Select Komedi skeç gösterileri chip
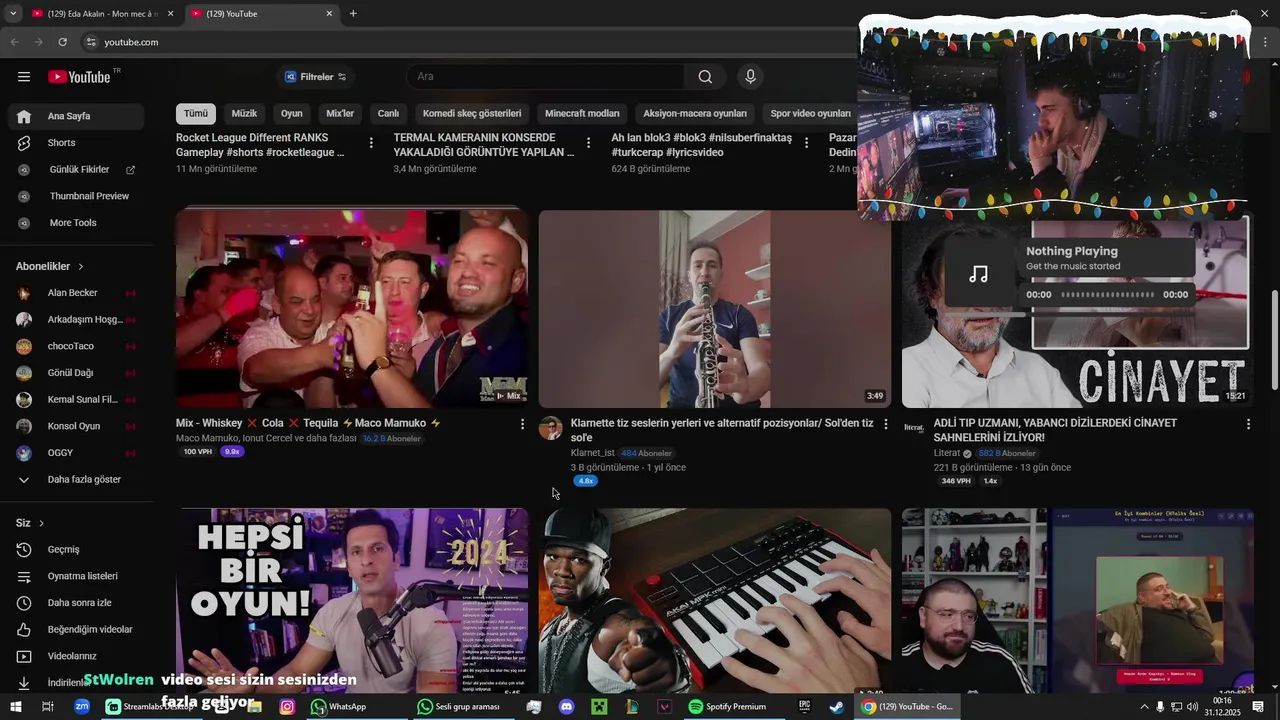This screenshot has width=1280, height=720. (472, 113)
